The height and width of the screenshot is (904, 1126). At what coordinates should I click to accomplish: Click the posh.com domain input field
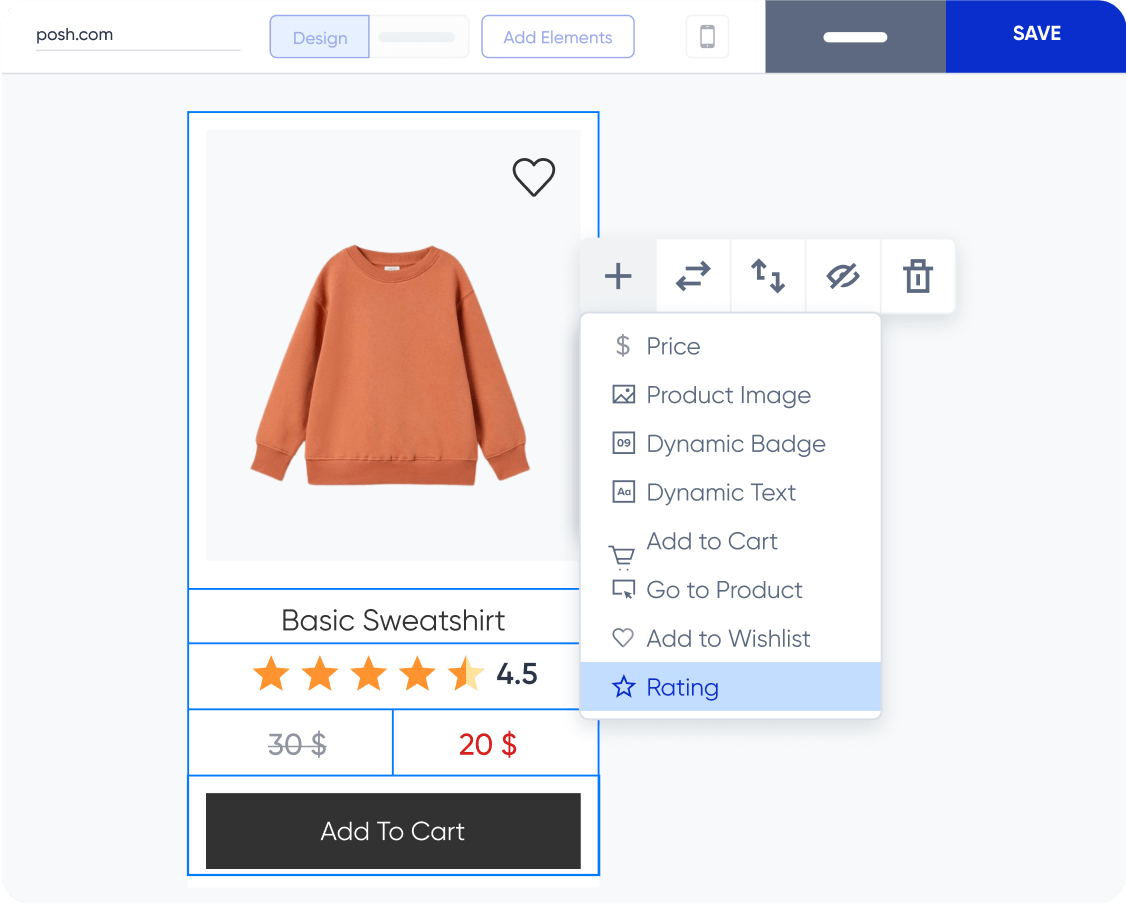[x=137, y=35]
